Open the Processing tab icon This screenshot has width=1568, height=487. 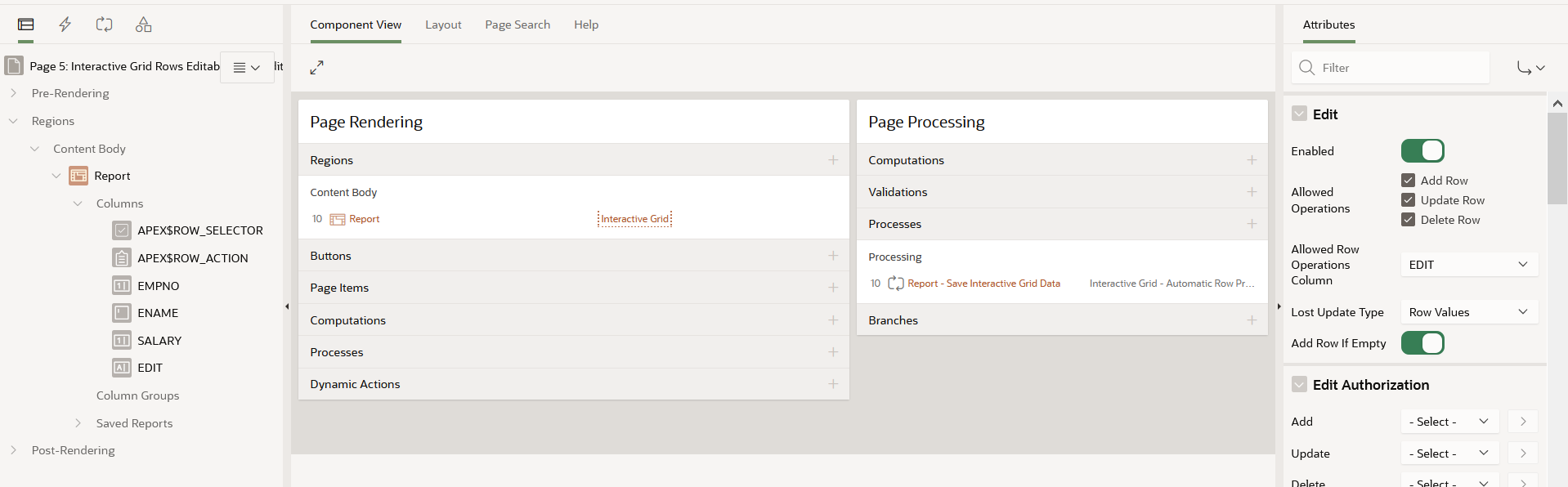[104, 25]
